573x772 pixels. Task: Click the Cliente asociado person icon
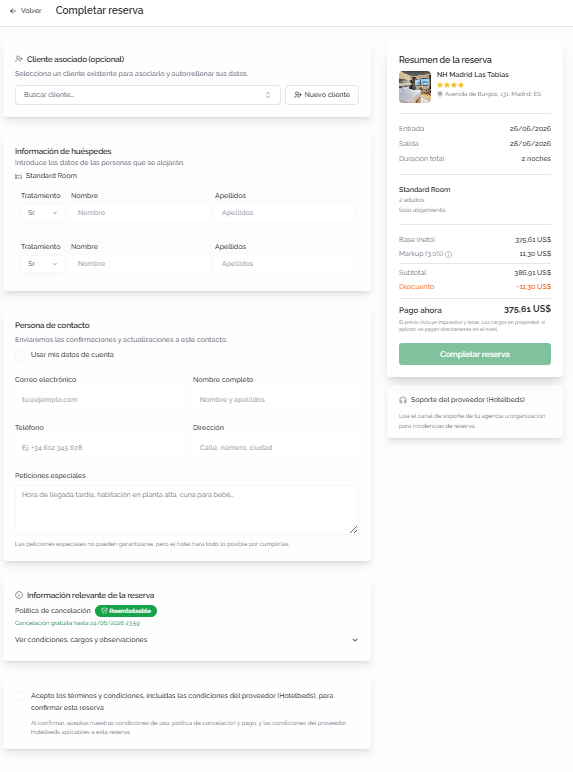point(19,59)
